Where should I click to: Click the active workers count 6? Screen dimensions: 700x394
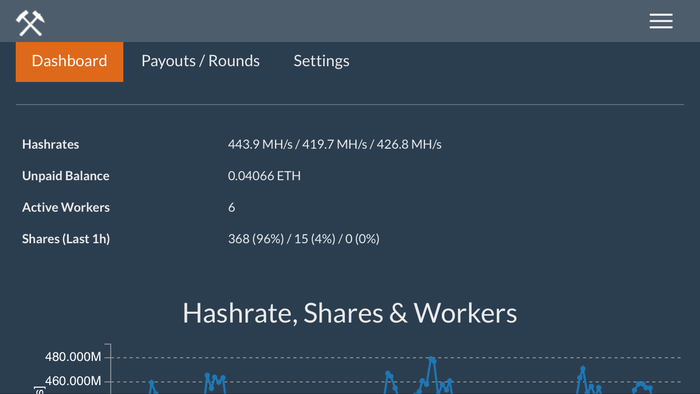tap(231, 207)
